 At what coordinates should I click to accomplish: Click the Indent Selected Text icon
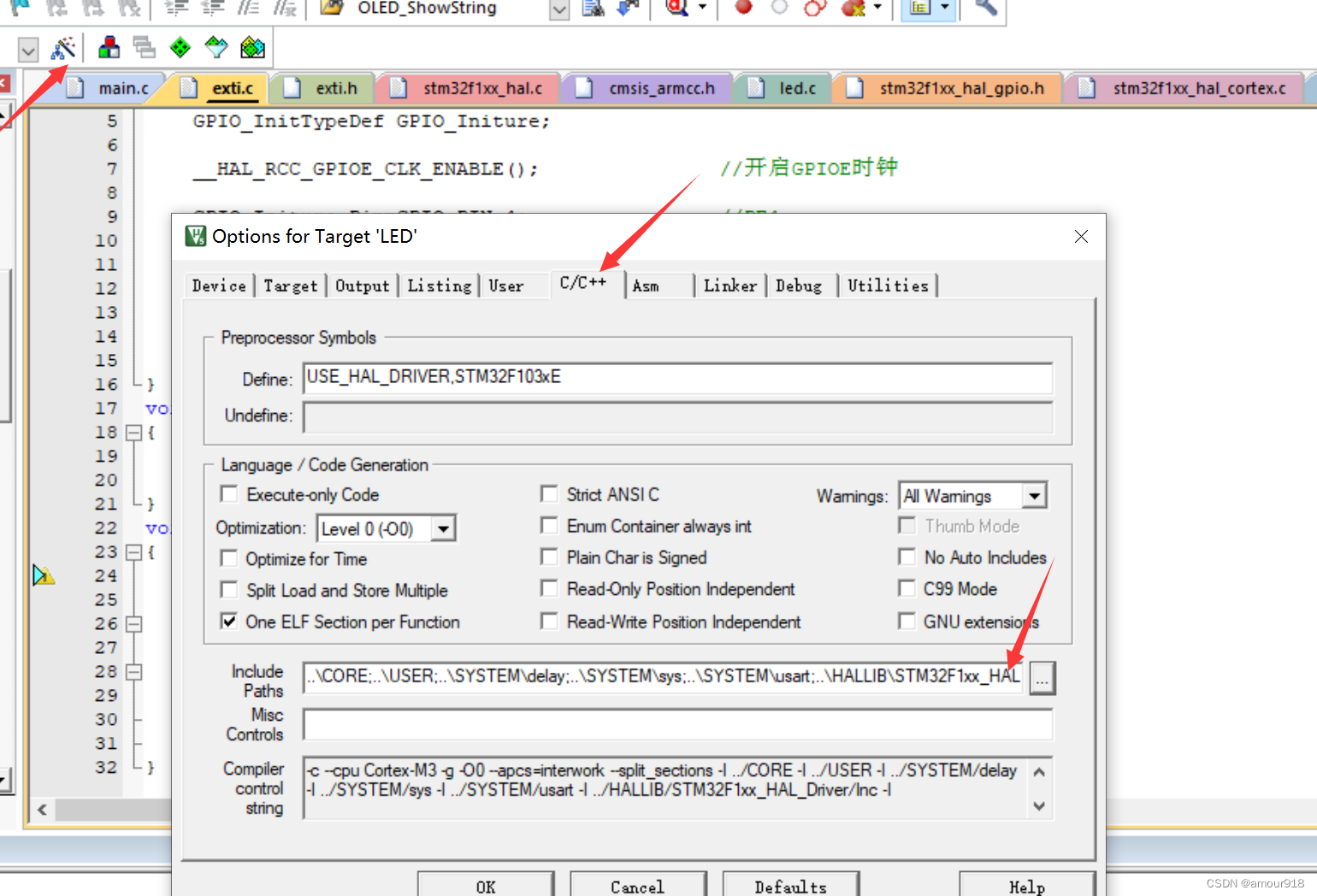[x=175, y=9]
